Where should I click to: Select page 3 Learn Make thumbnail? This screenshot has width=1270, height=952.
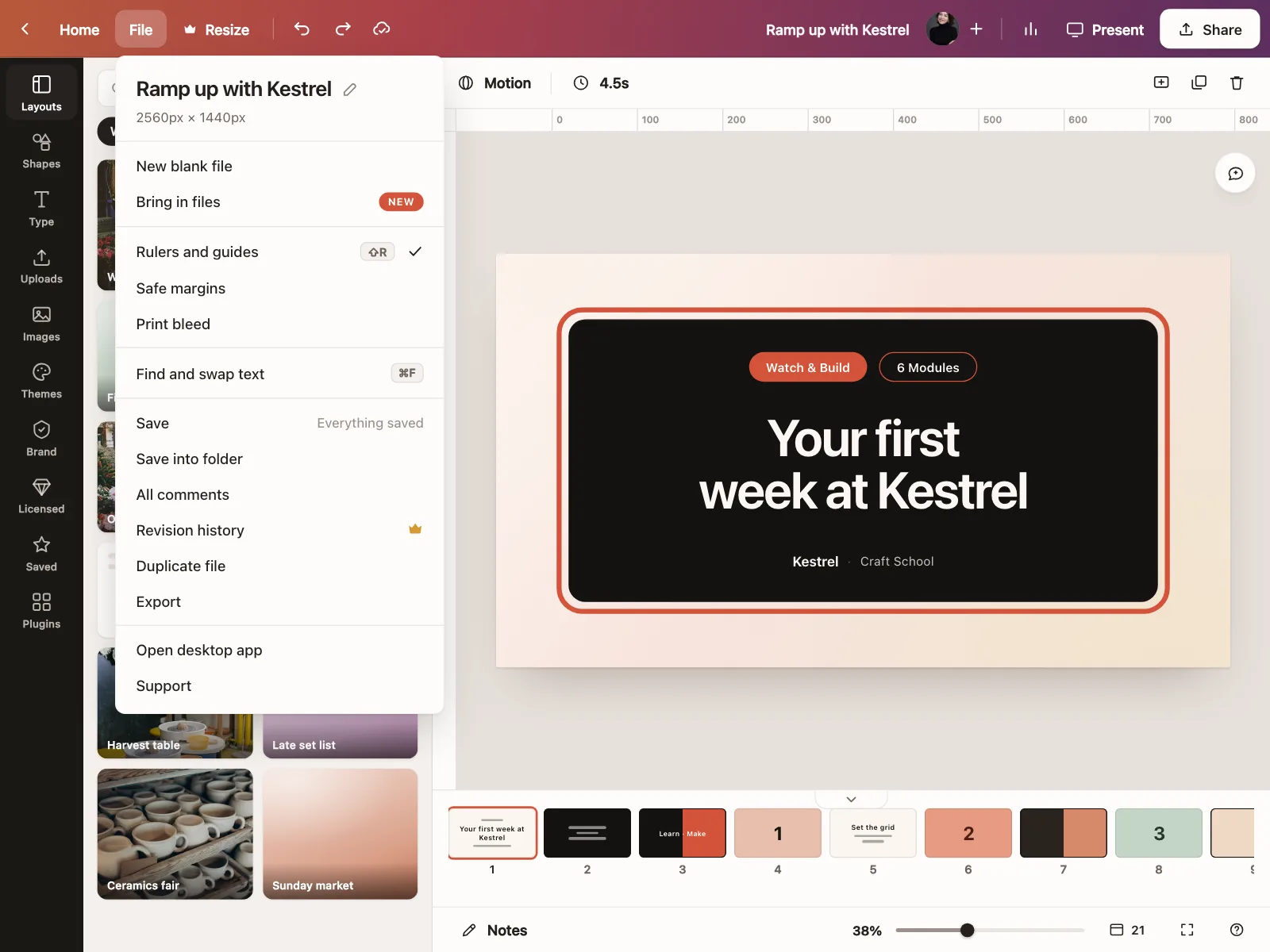point(683,833)
